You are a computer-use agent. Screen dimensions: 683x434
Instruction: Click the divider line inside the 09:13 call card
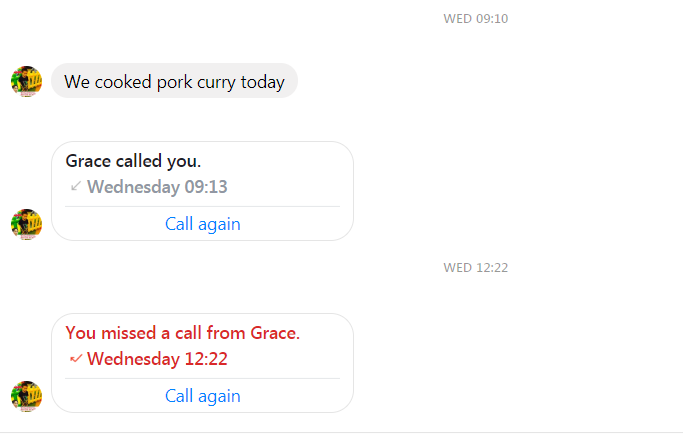203,207
